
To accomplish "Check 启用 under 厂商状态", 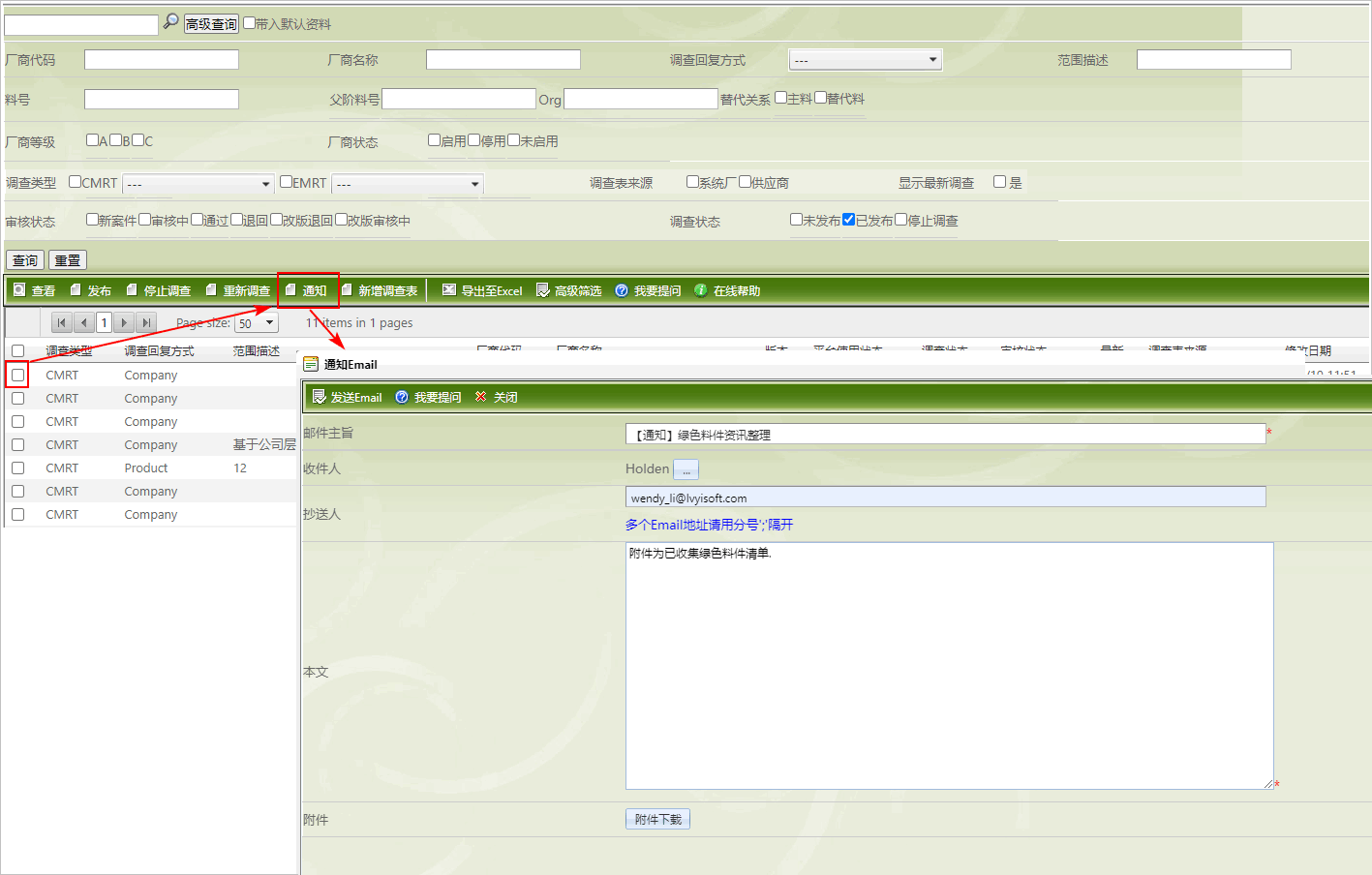I will pos(434,139).
